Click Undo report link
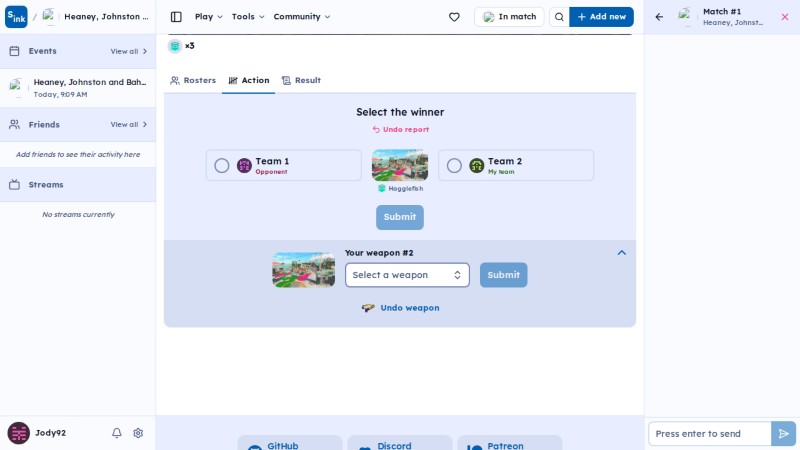The image size is (800, 450). point(401,130)
